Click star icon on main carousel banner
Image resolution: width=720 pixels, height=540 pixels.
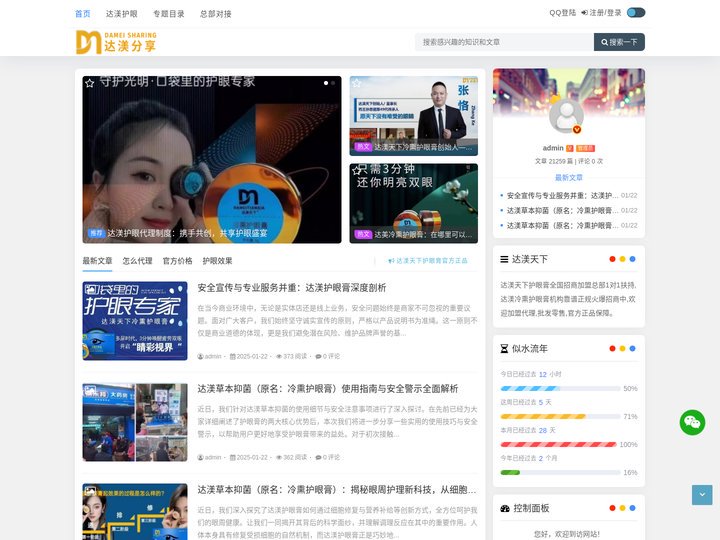(x=90, y=83)
